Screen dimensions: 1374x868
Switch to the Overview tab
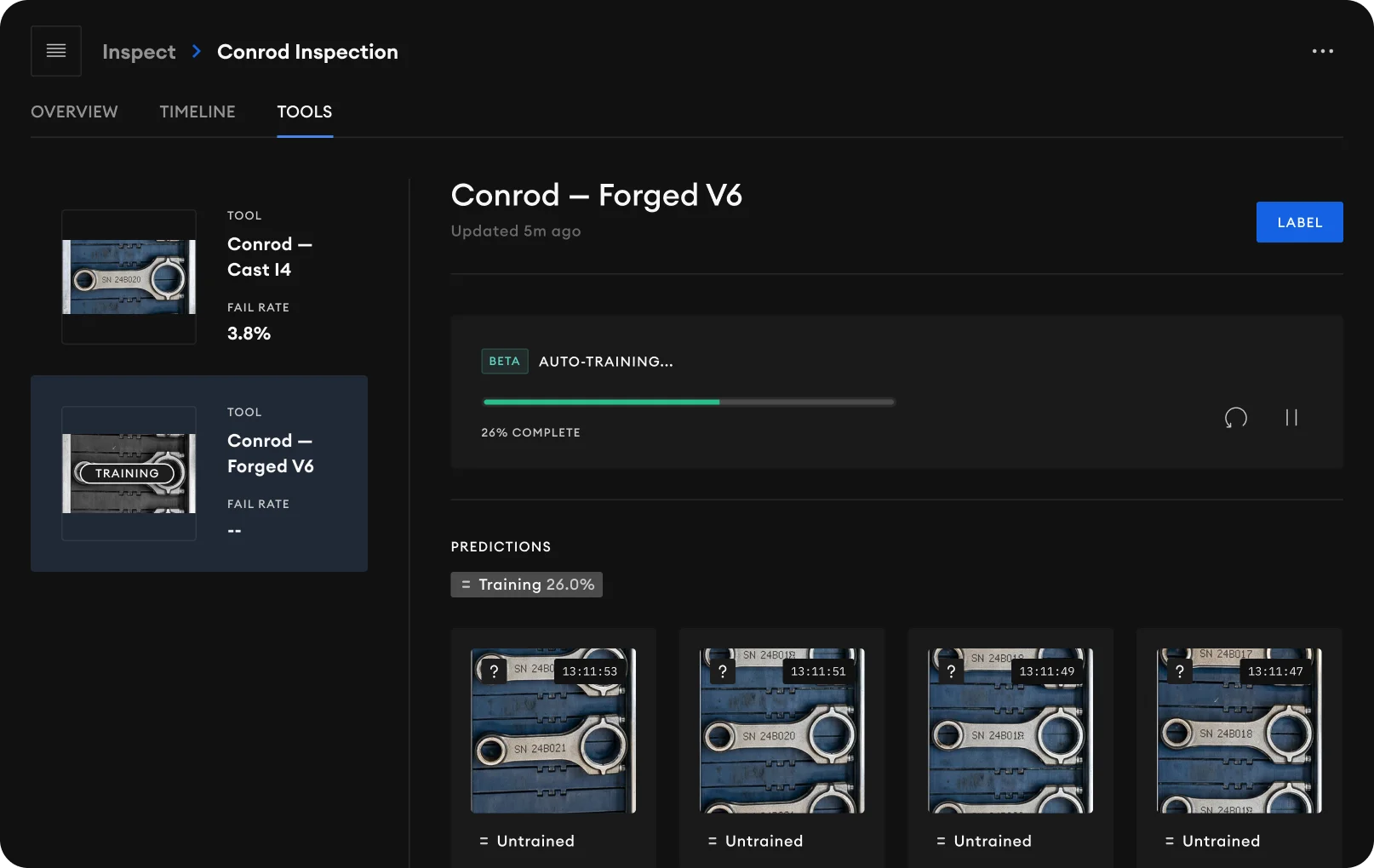point(74,111)
